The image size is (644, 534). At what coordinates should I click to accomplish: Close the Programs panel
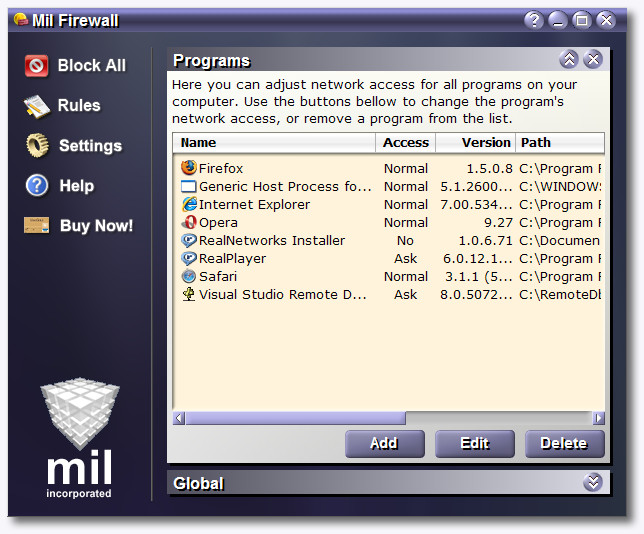(x=593, y=60)
